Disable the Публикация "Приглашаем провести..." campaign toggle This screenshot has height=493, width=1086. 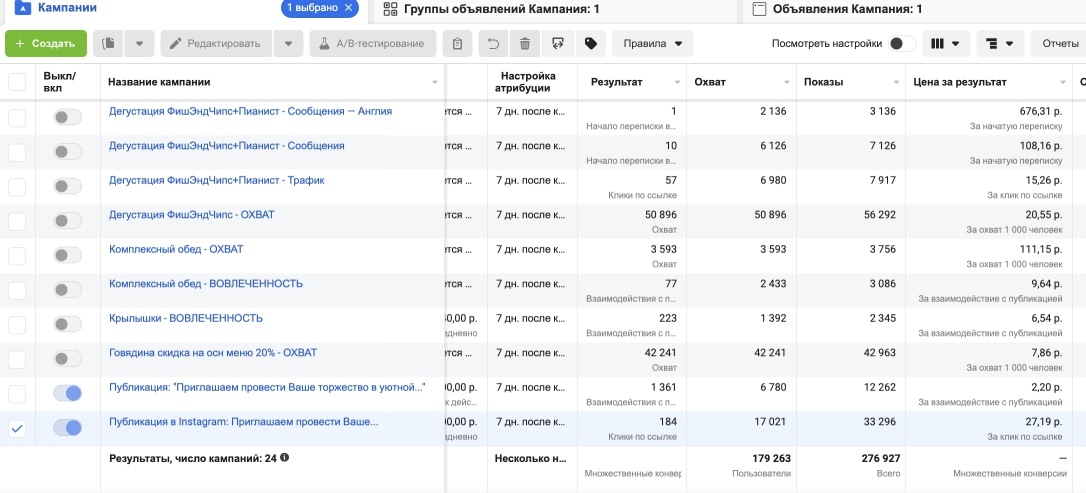click(68, 393)
